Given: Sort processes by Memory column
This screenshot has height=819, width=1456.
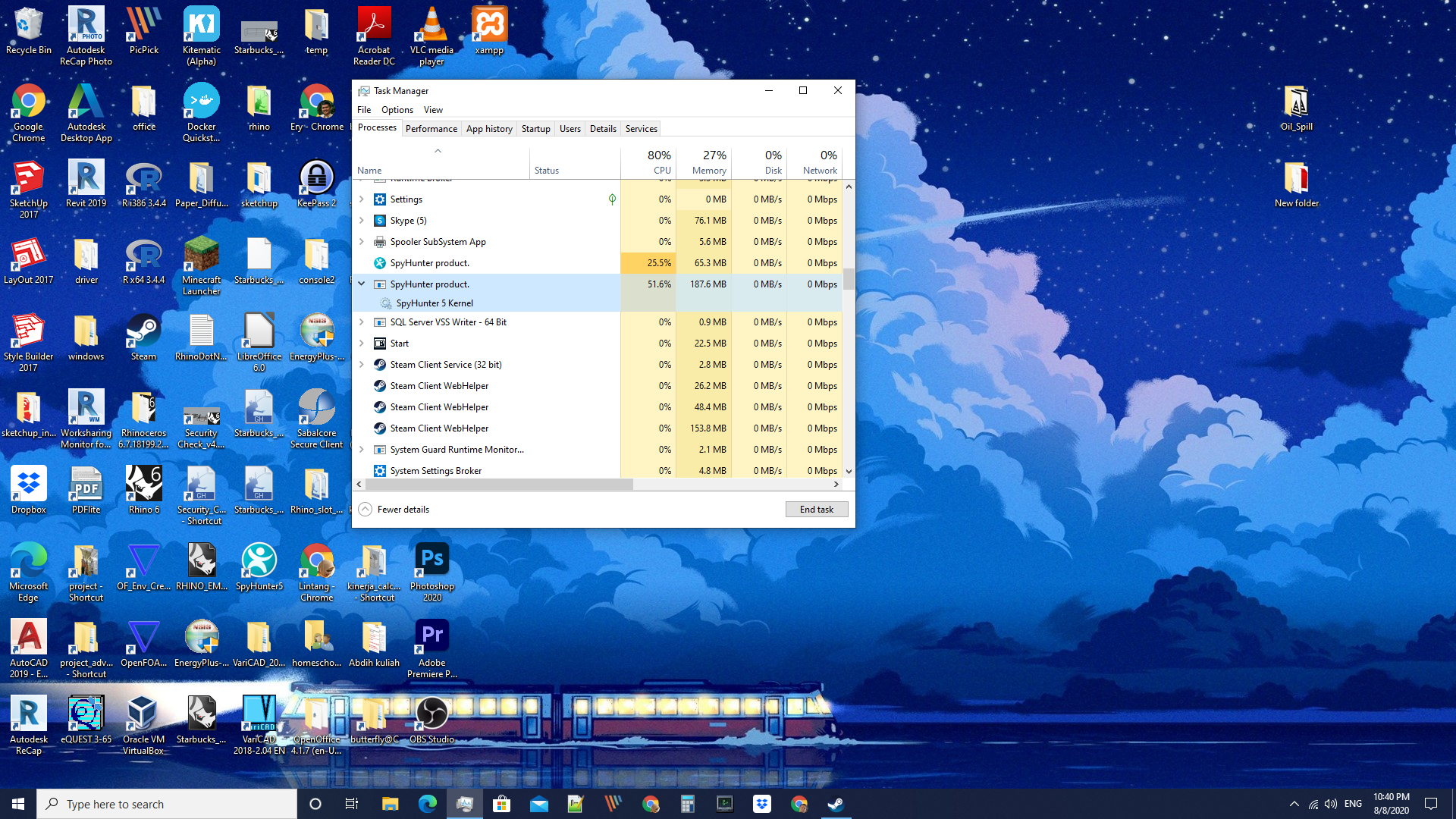Looking at the screenshot, I should tap(704, 162).
